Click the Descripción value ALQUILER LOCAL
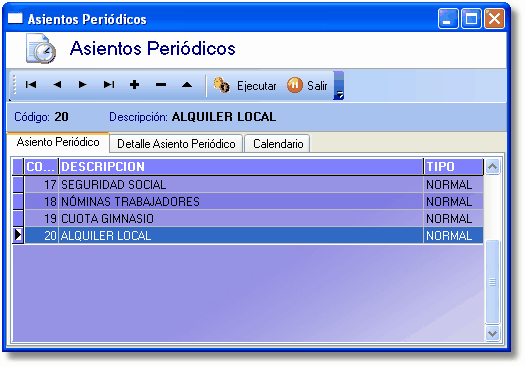This screenshot has height=366, width=525. coord(224,117)
